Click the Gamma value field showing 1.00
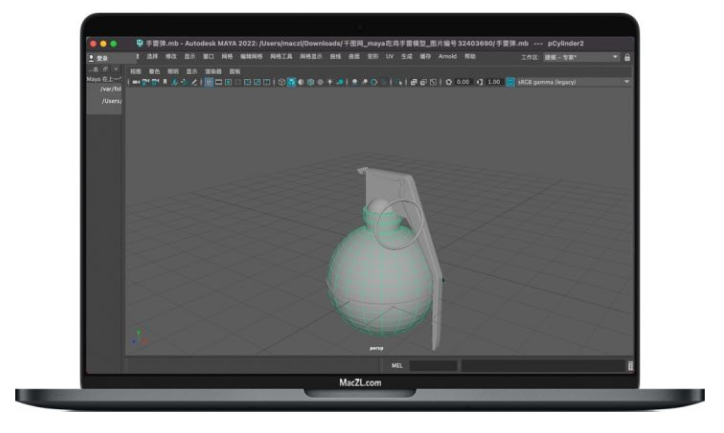724x433 pixels. 494,82
